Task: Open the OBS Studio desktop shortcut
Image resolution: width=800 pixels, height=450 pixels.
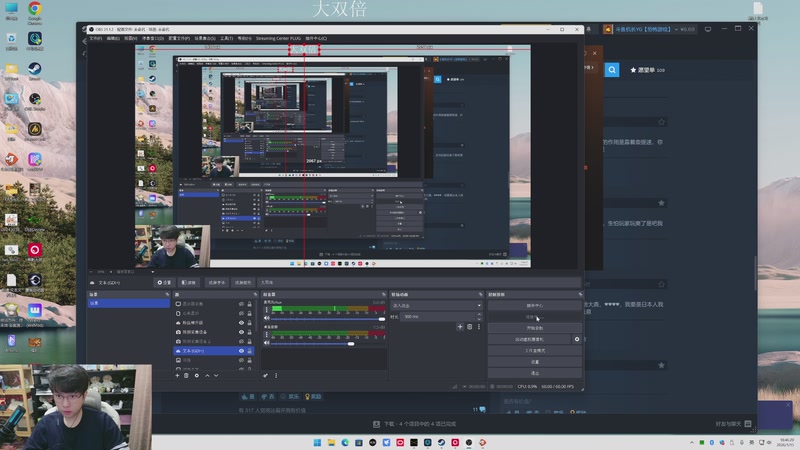Action: pyautogui.click(x=35, y=102)
